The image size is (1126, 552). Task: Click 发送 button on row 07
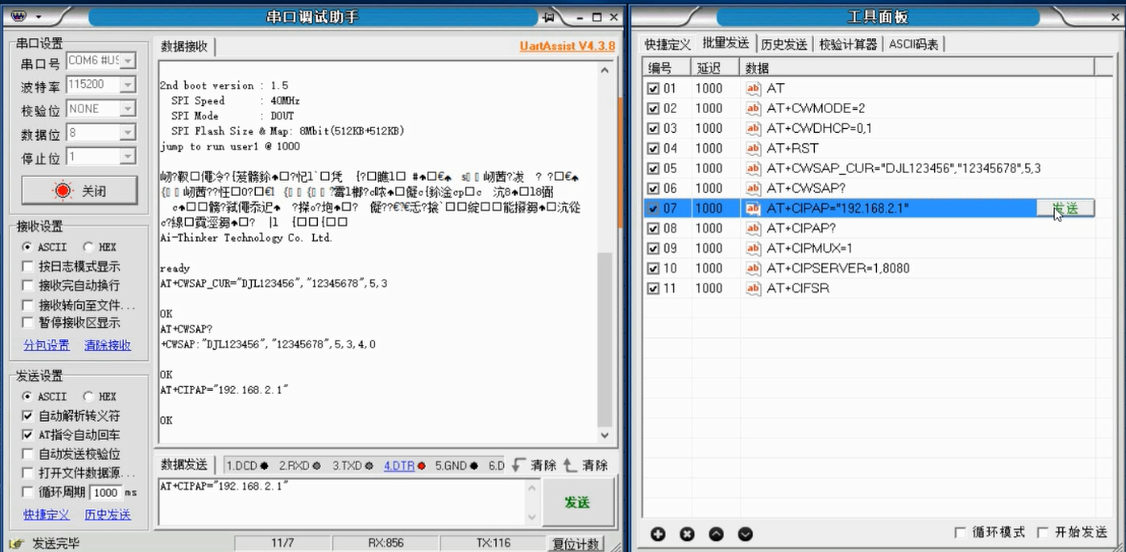pos(1066,208)
